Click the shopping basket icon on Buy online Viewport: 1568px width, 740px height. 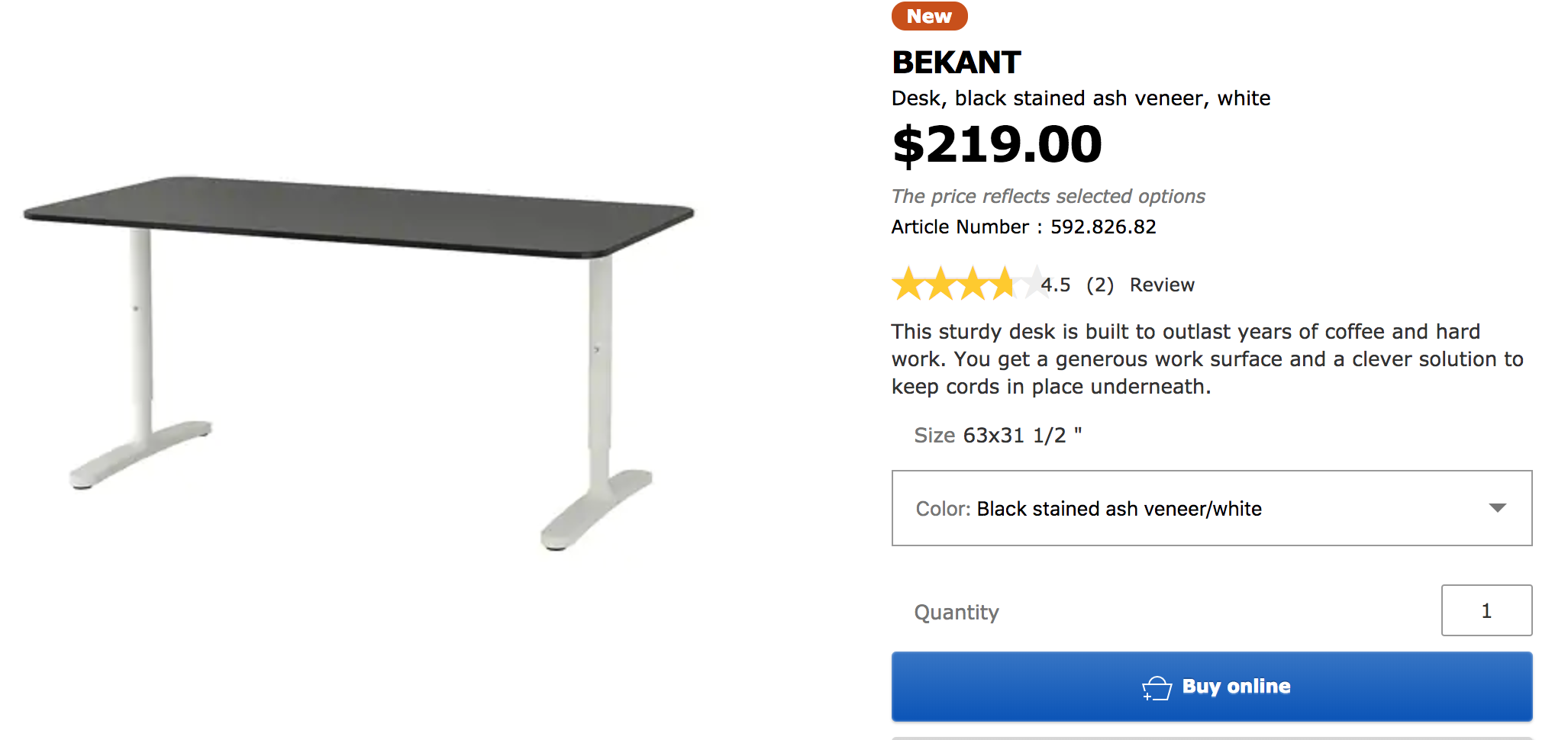click(x=1157, y=687)
